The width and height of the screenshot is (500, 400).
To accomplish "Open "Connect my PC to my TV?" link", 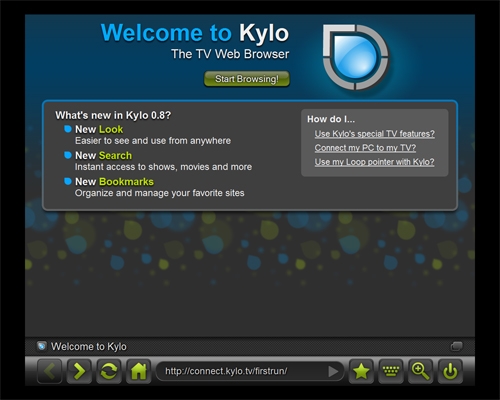I will [x=365, y=148].
